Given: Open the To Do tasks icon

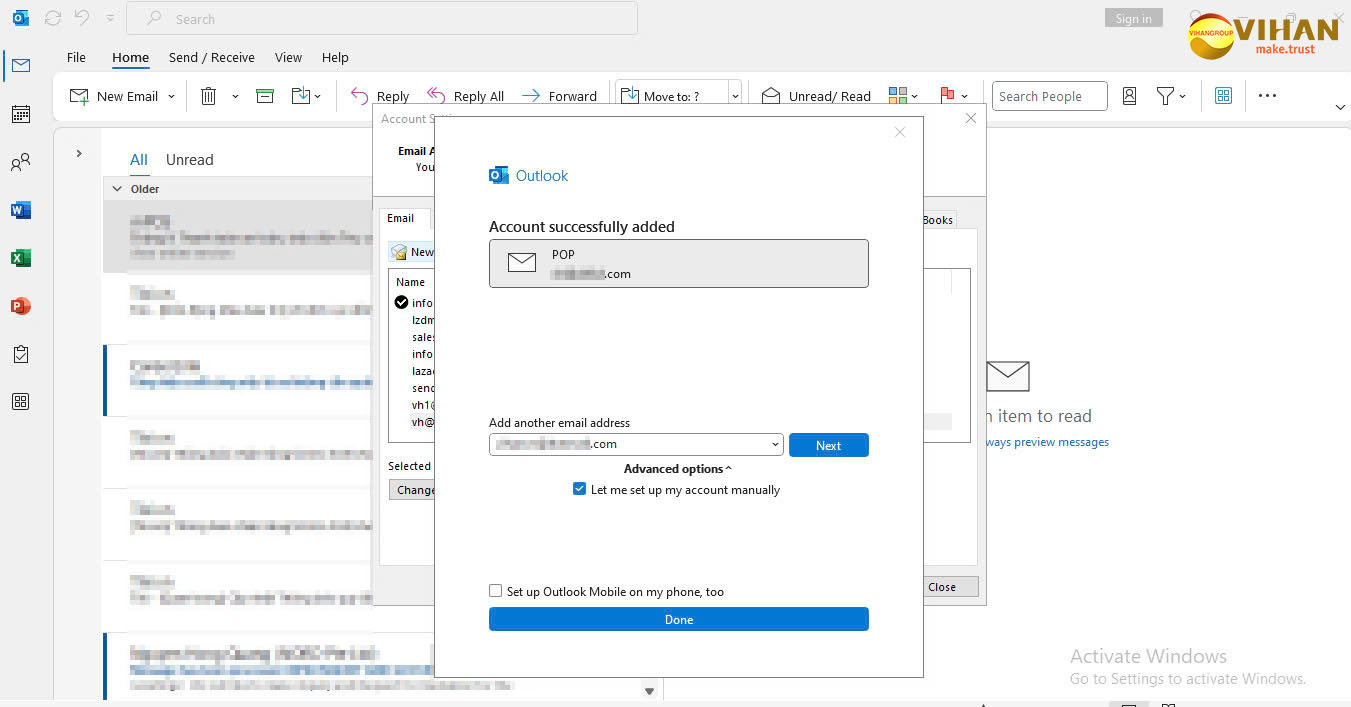Looking at the screenshot, I should point(20,354).
